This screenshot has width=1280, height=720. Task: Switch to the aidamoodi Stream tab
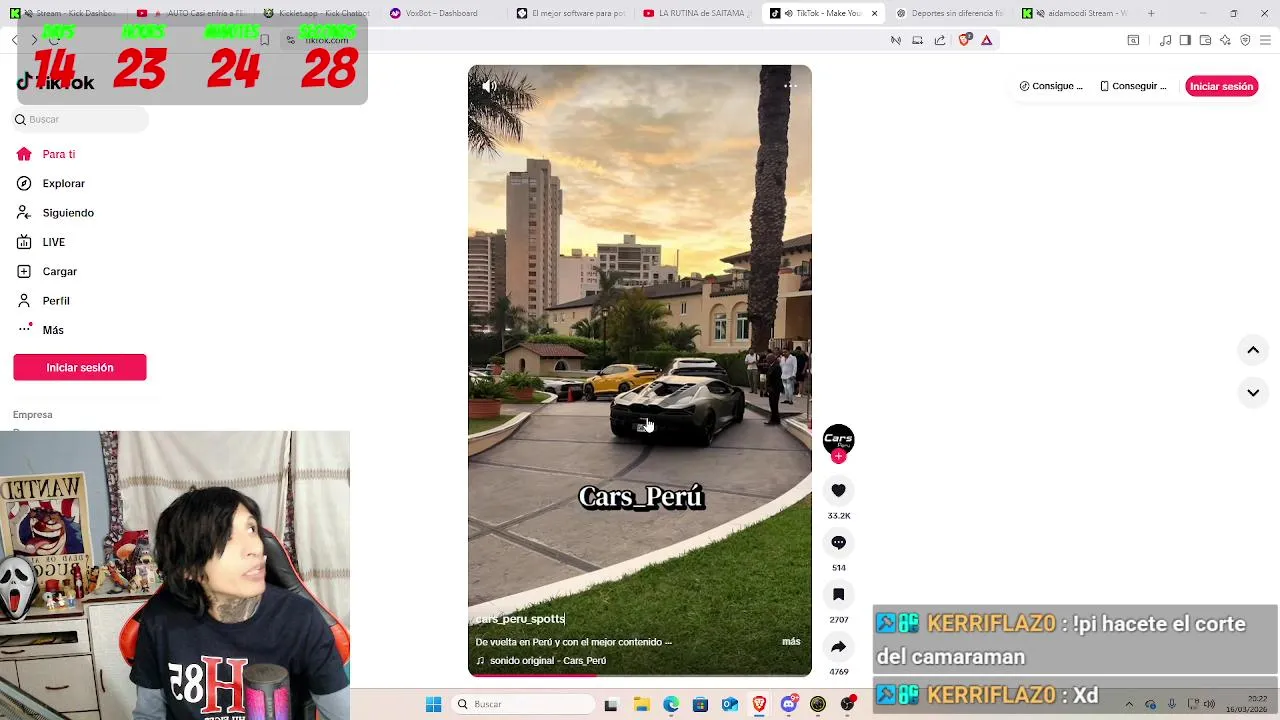[1077, 13]
